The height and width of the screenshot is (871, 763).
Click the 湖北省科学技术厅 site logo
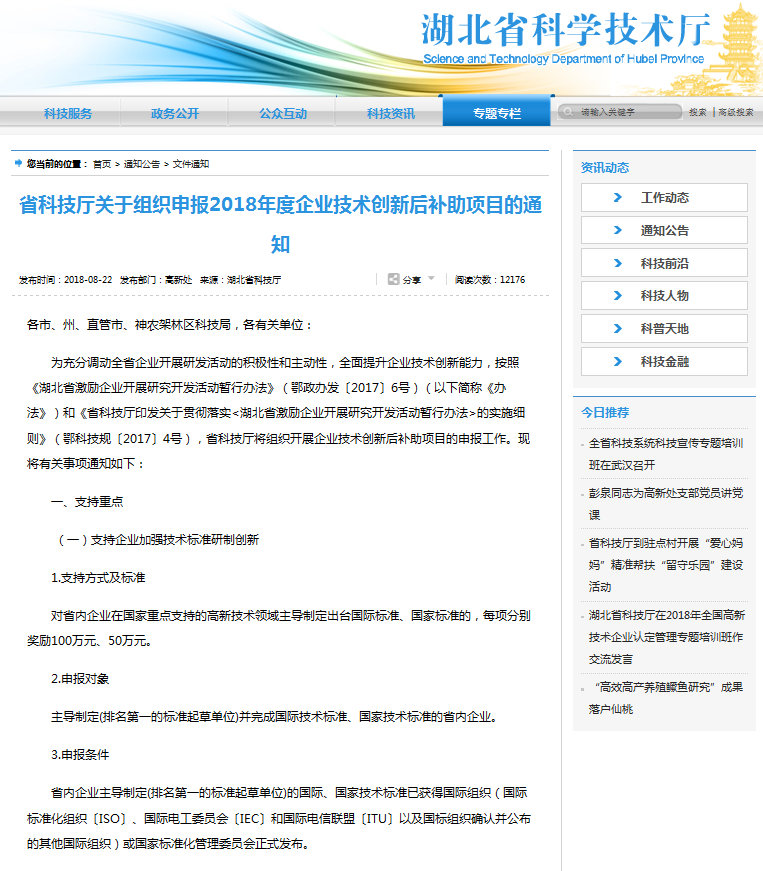pos(565,29)
